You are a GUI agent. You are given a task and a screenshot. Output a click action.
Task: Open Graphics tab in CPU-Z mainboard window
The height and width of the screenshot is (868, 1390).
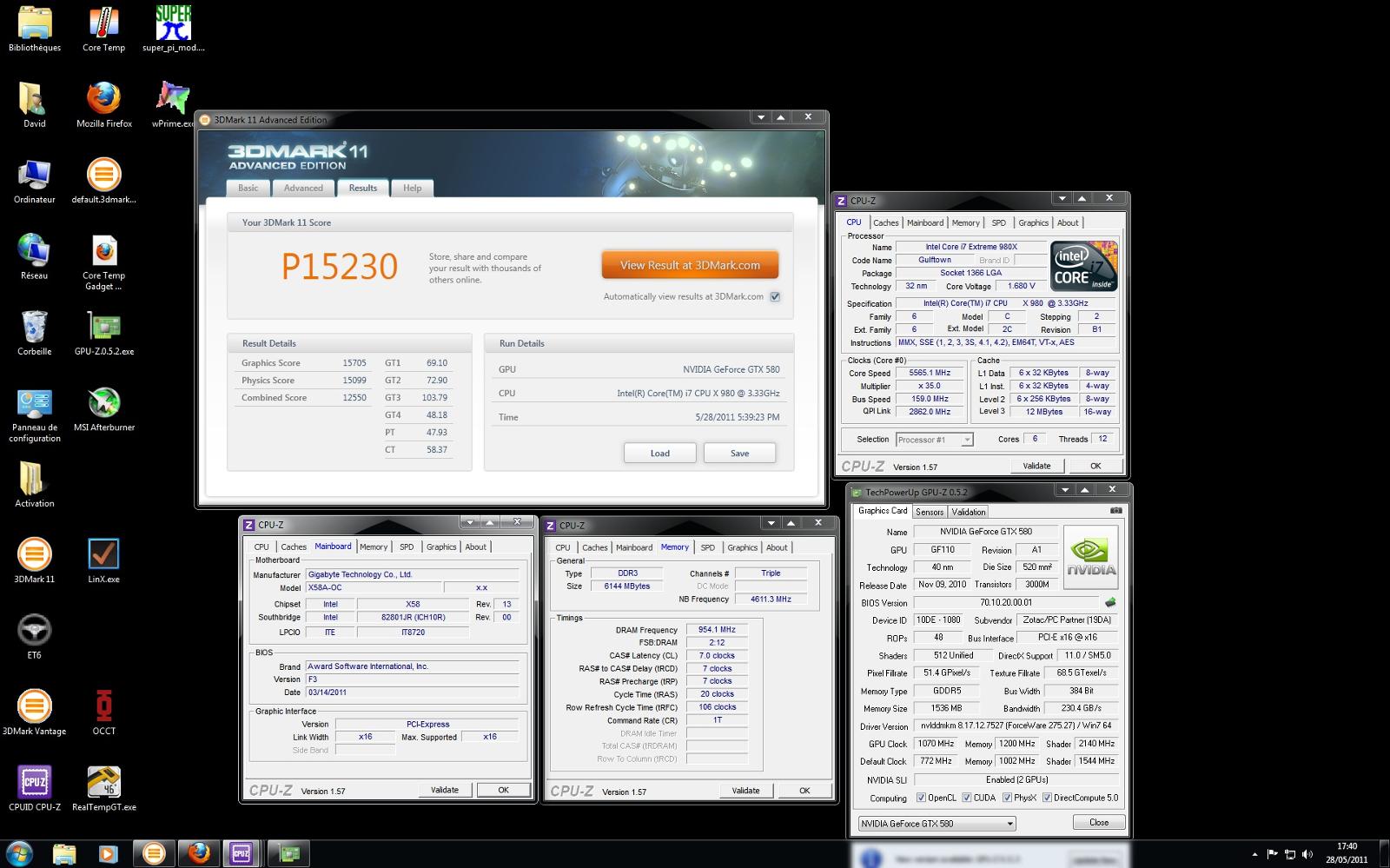click(441, 547)
